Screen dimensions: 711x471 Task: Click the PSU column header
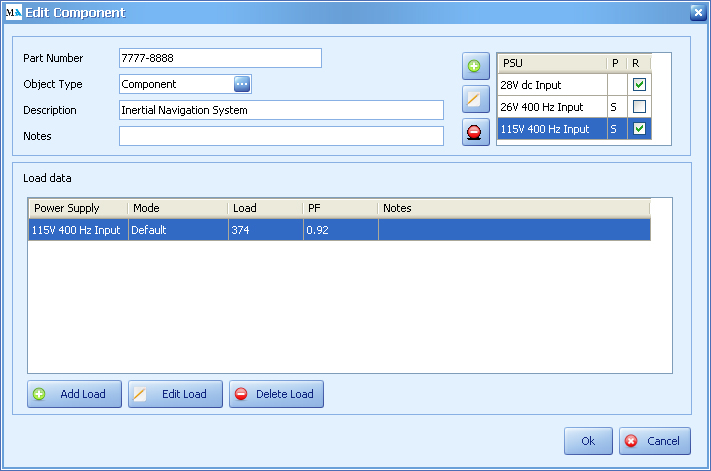552,63
